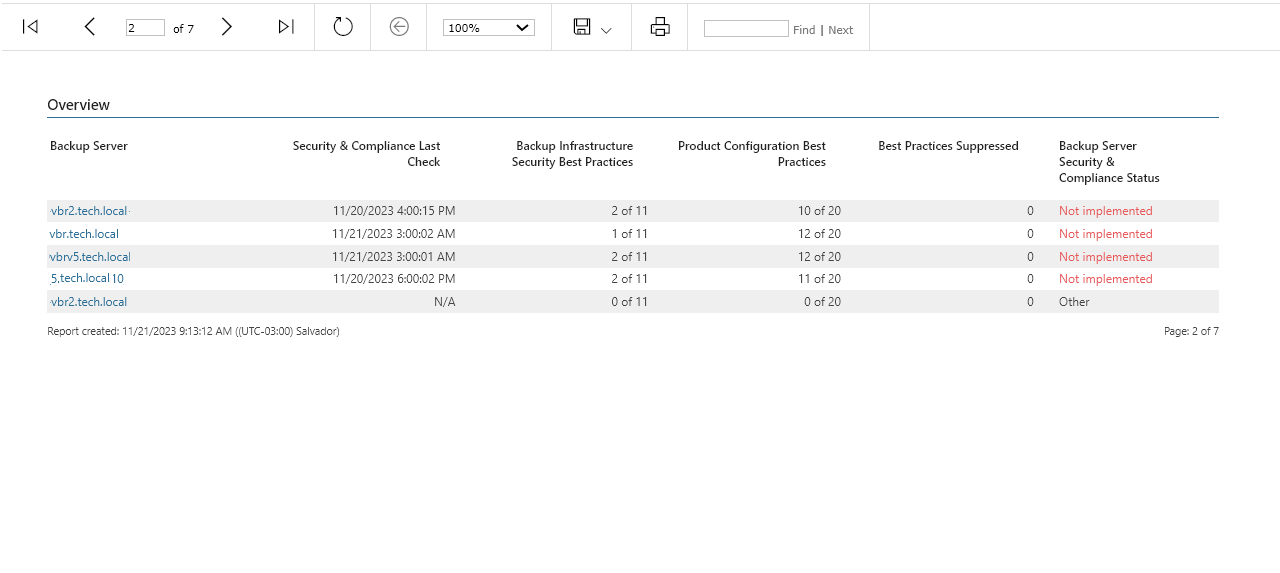Go back to the parent report
This screenshot has width=1280, height=573.
tap(399, 27)
